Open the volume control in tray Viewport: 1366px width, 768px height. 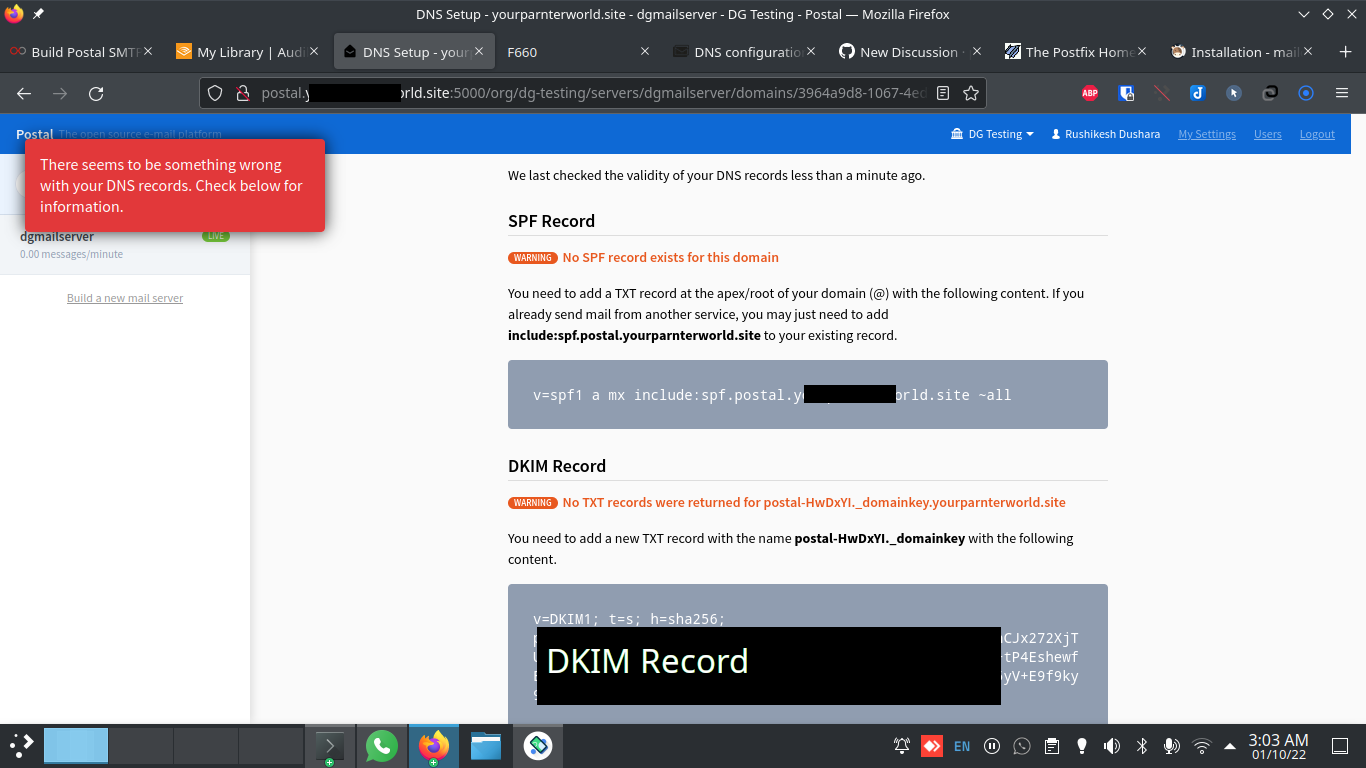tap(1111, 746)
